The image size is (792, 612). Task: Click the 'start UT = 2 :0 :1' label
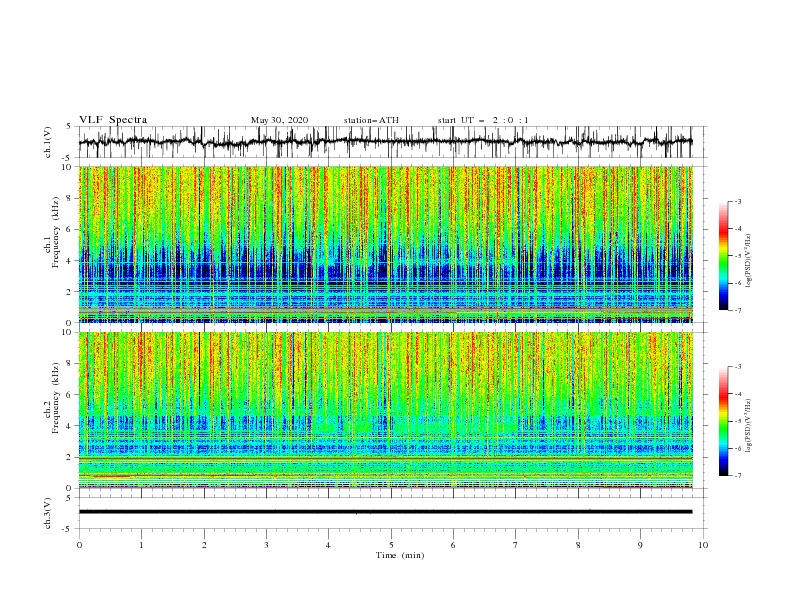pyautogui.click(x=483, y=120)
